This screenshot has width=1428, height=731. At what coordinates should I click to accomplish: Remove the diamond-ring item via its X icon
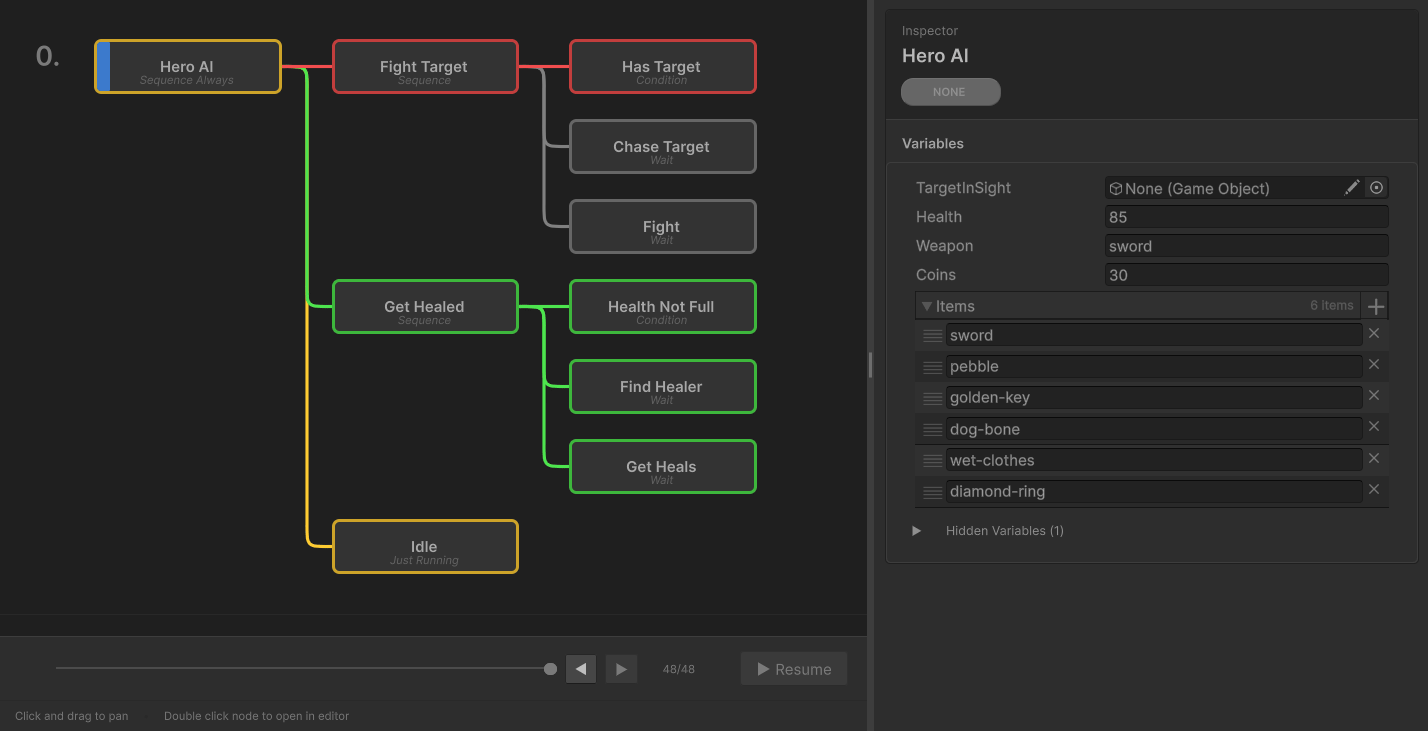click(x=1374, y=490)
